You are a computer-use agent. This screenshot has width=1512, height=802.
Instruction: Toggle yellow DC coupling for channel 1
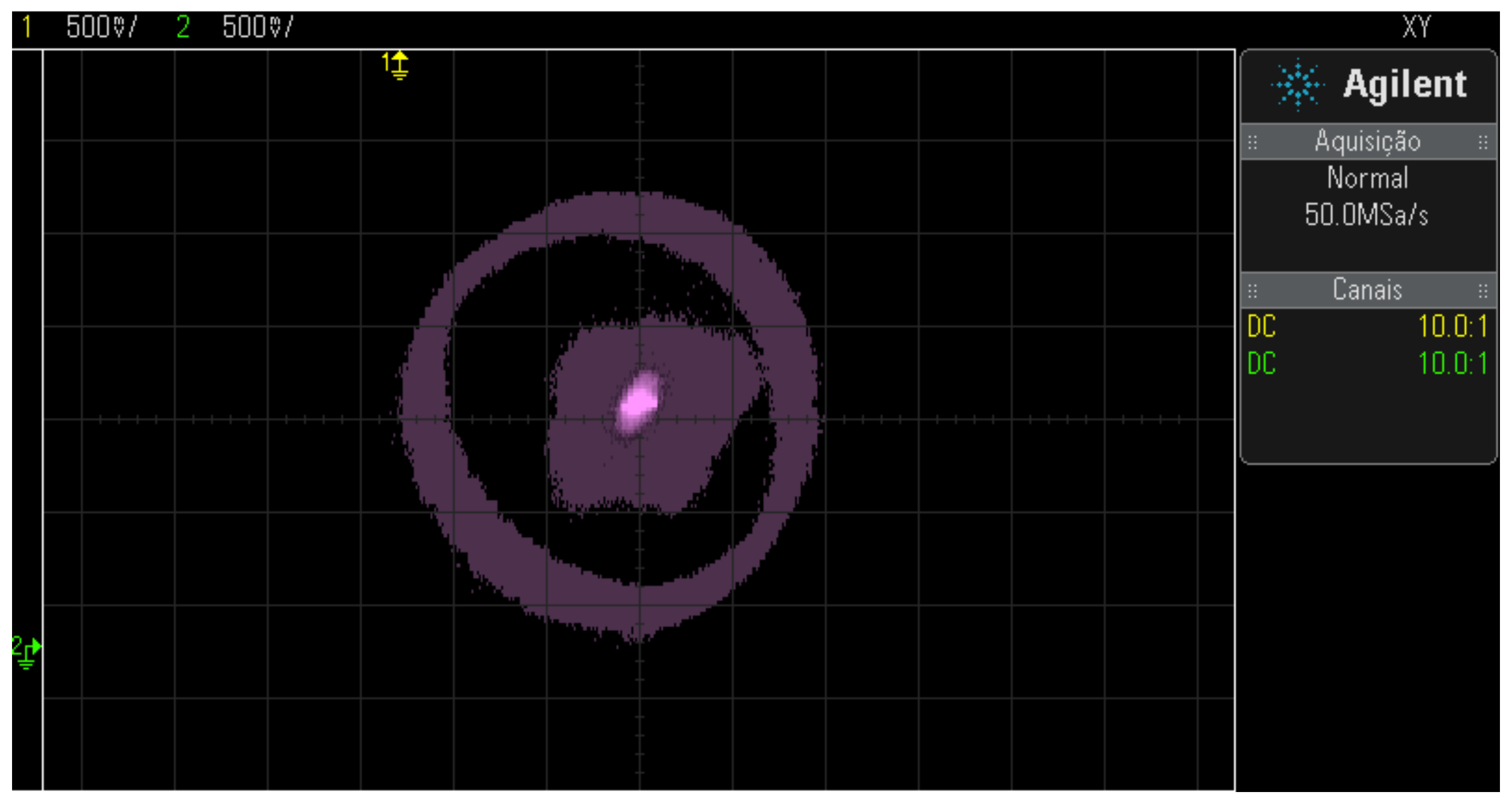[1261, 326]
